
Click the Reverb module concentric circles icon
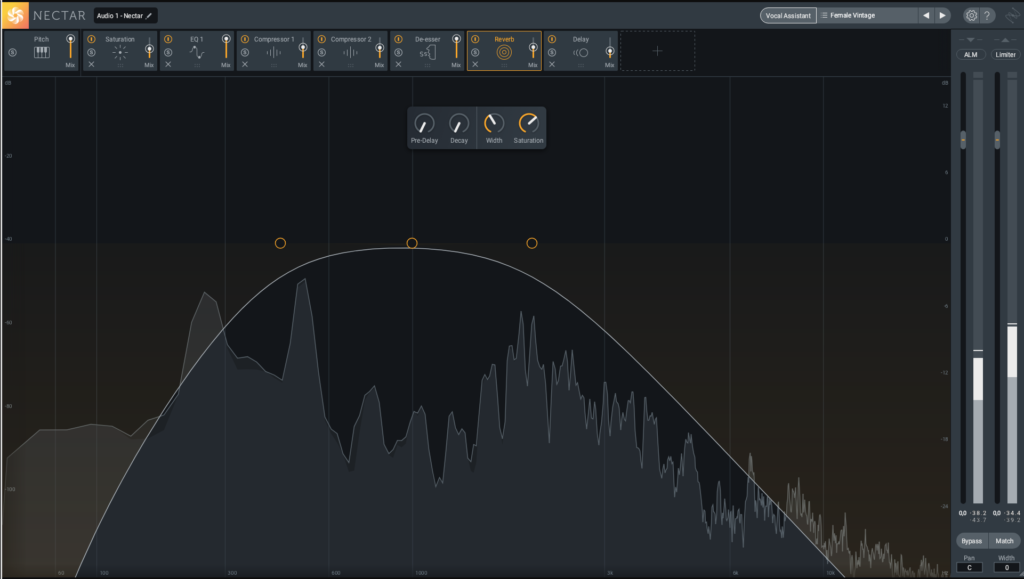tap(504, 52)
